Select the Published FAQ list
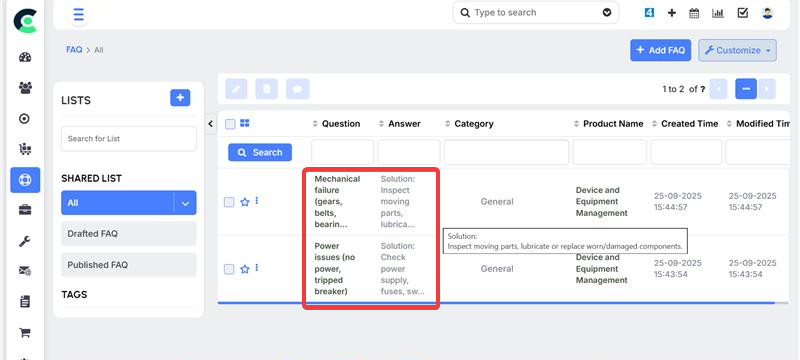 click(129, 265)
